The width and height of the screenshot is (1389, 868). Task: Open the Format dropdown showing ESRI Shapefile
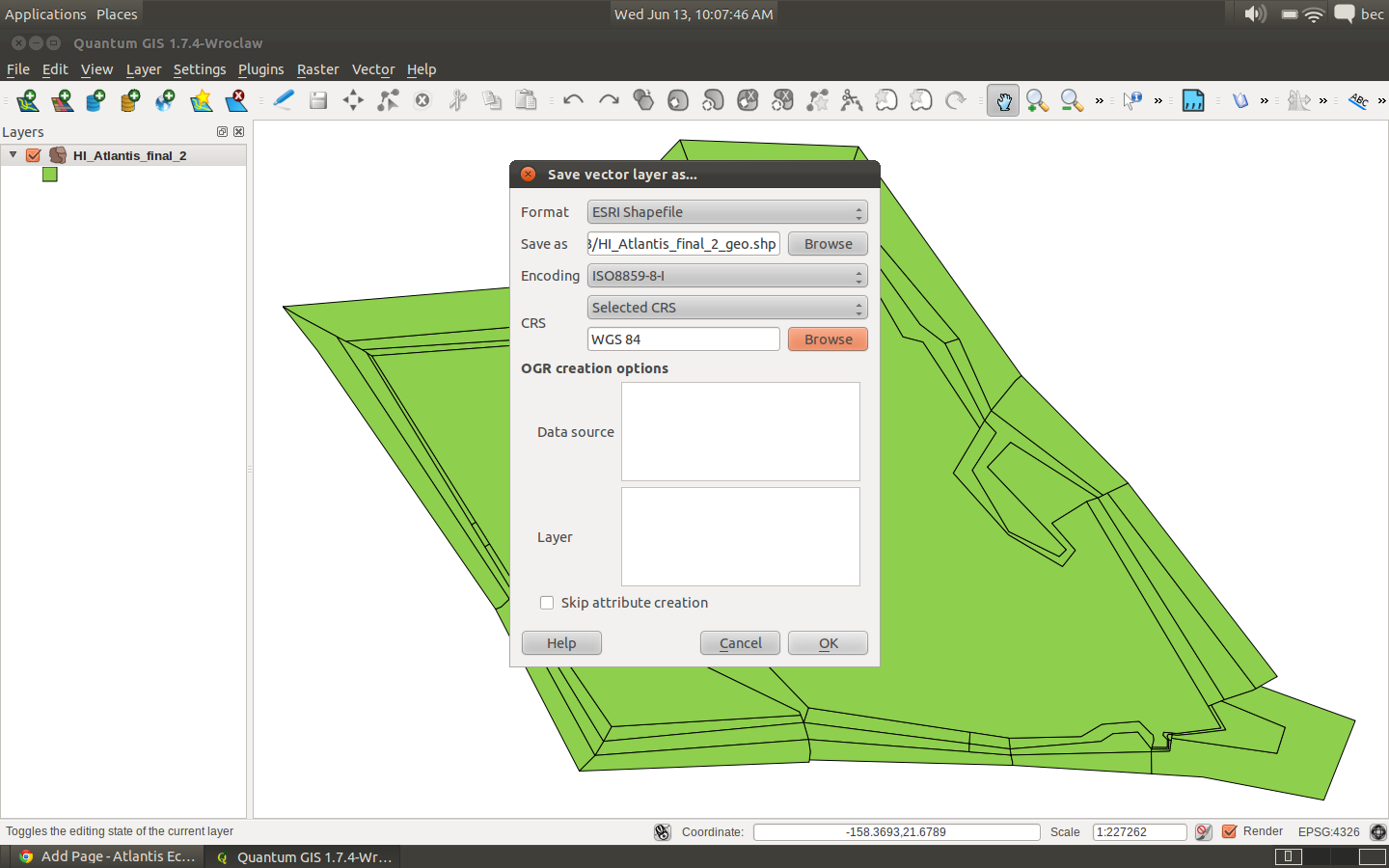pyautogui.click(x=727, y=212)
